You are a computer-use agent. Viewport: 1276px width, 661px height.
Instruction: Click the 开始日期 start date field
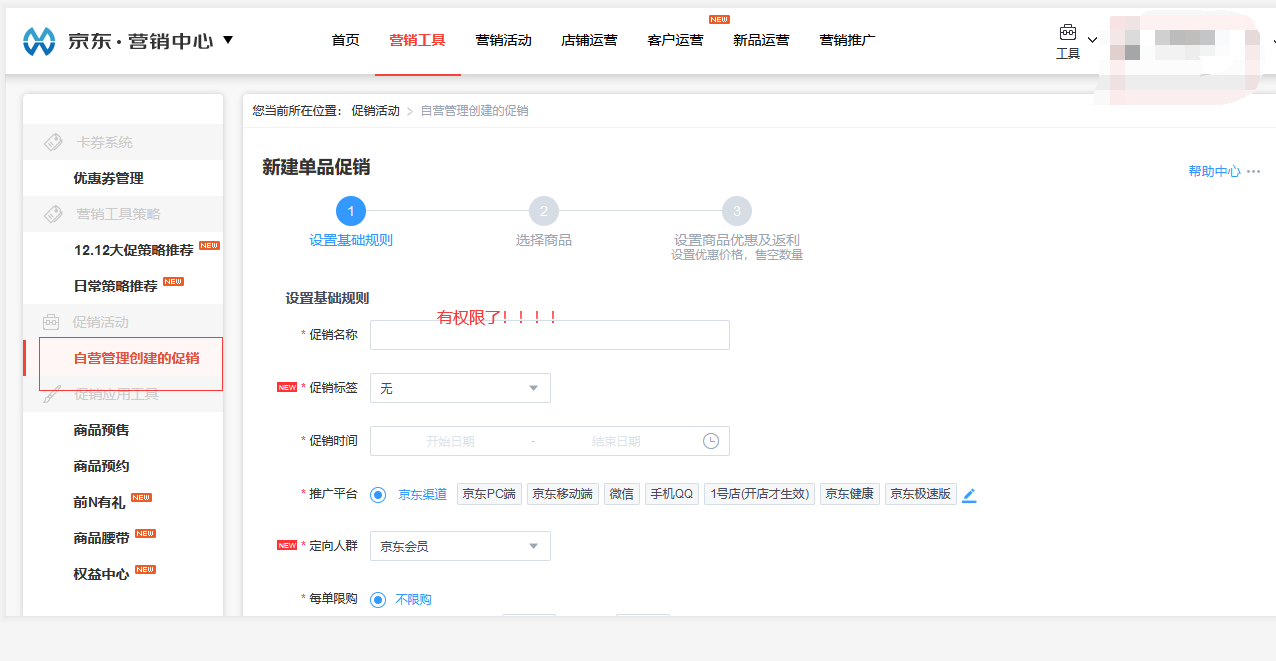[450, 441]
